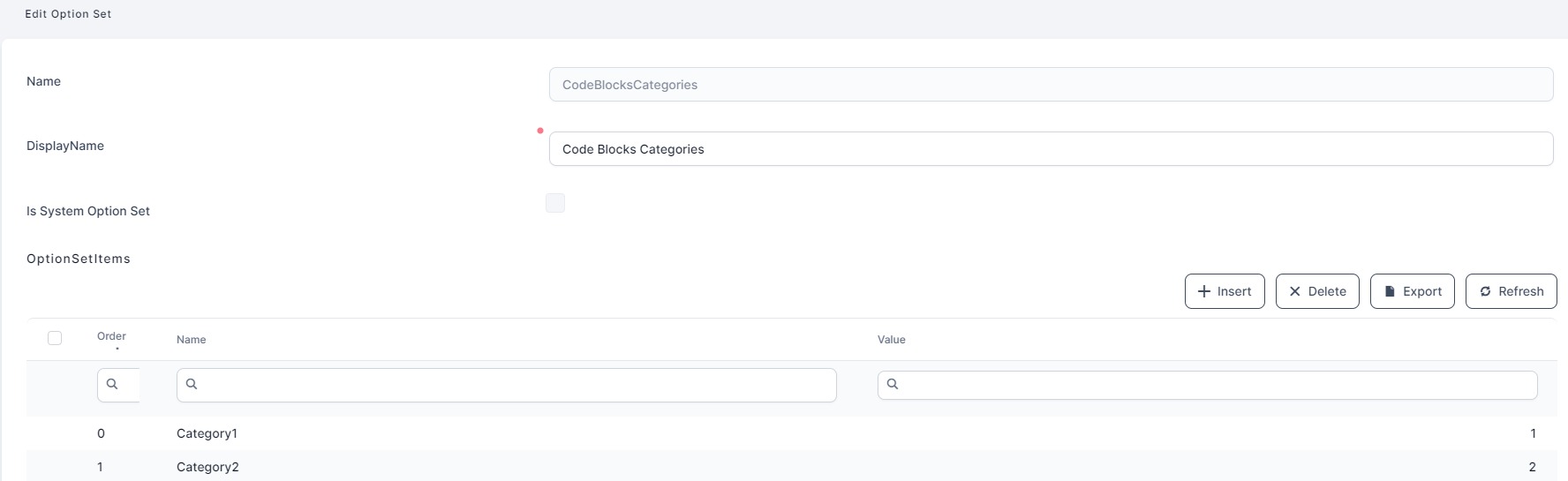Click the search icon in Name filter
The width and height of the screenshot is (1568, 481).
192,384
